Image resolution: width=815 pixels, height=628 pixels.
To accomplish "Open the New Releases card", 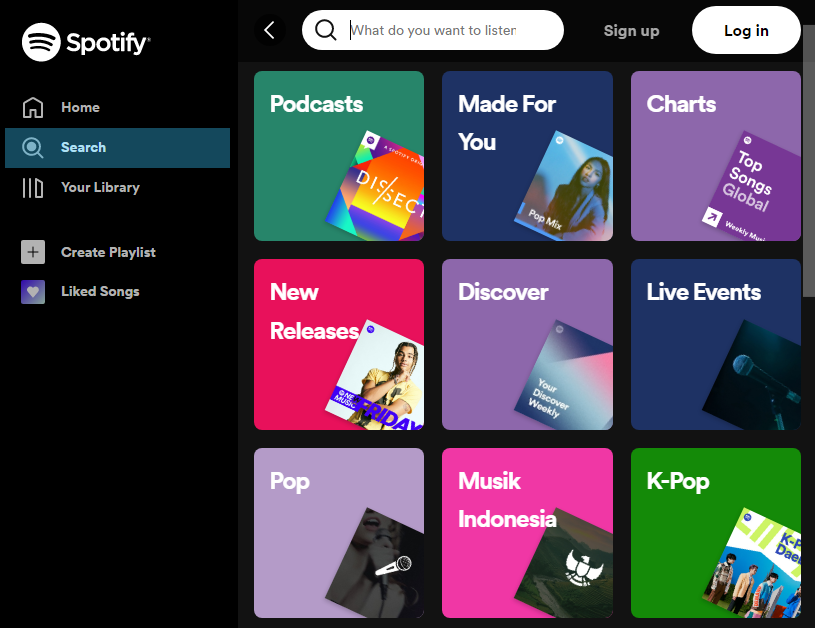I will click(339, 345).
